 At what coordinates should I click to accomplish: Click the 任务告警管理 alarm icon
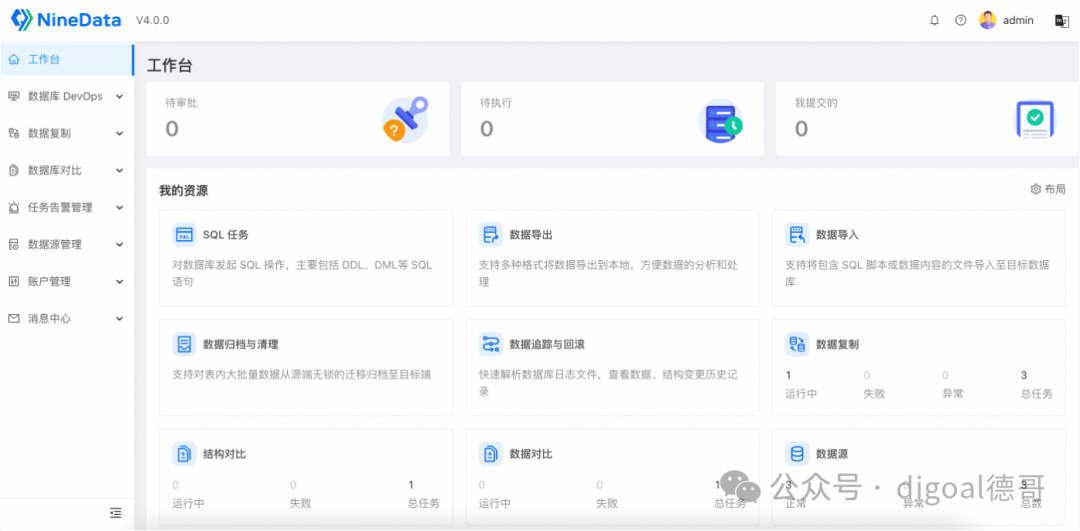14,208
